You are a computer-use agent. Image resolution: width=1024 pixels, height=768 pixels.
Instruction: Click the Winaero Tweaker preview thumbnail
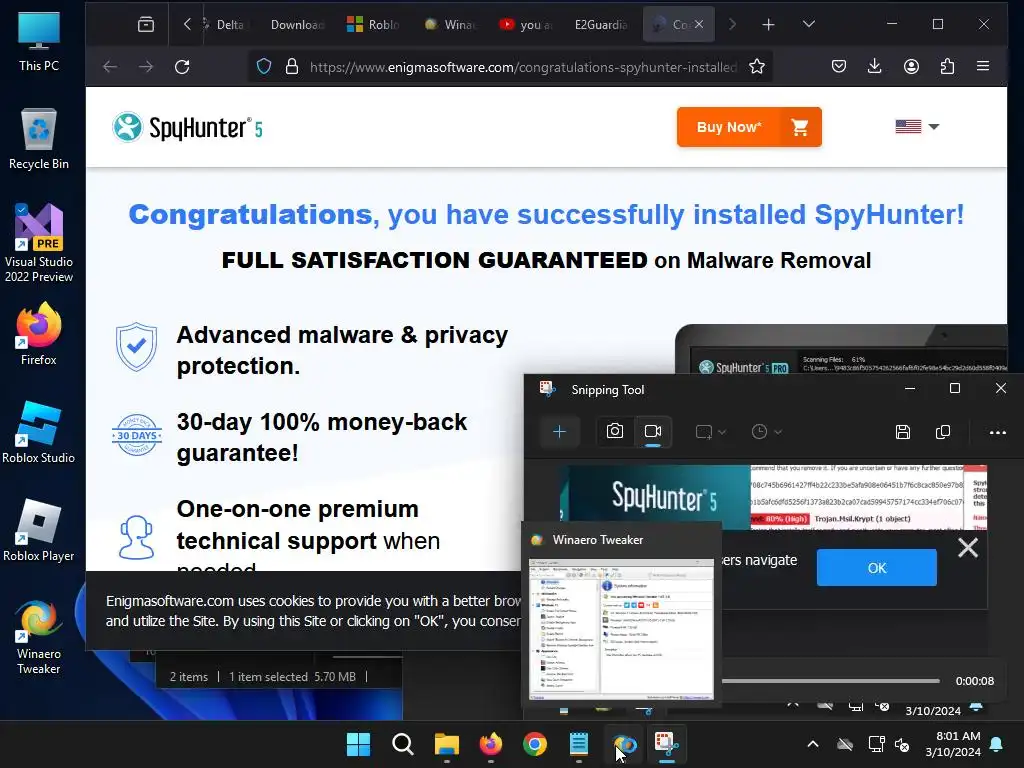click(x=621, y=630)
